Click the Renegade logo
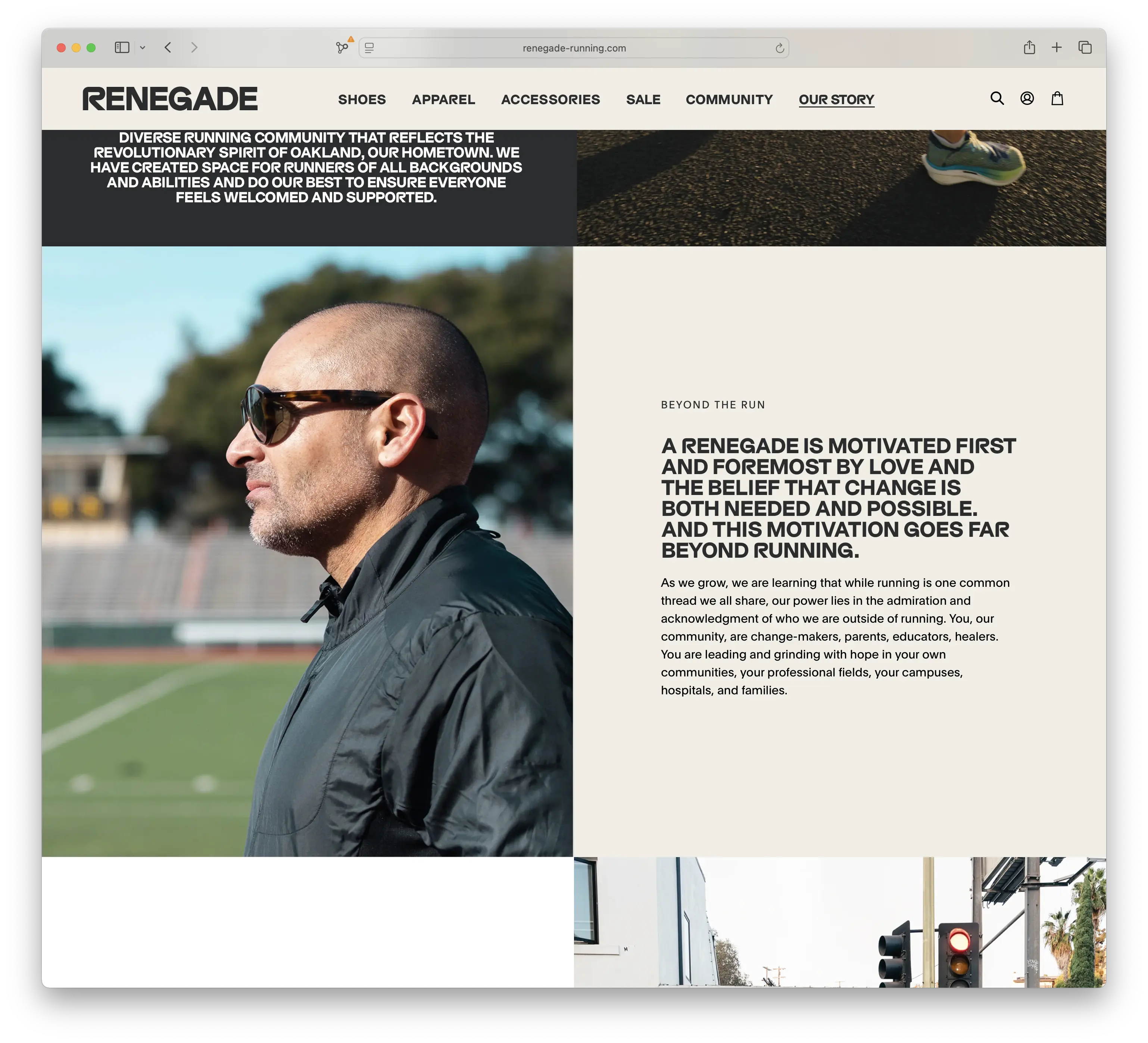Image resolution: width=1148 pixels, height=1043 pixels. (170, 99)
